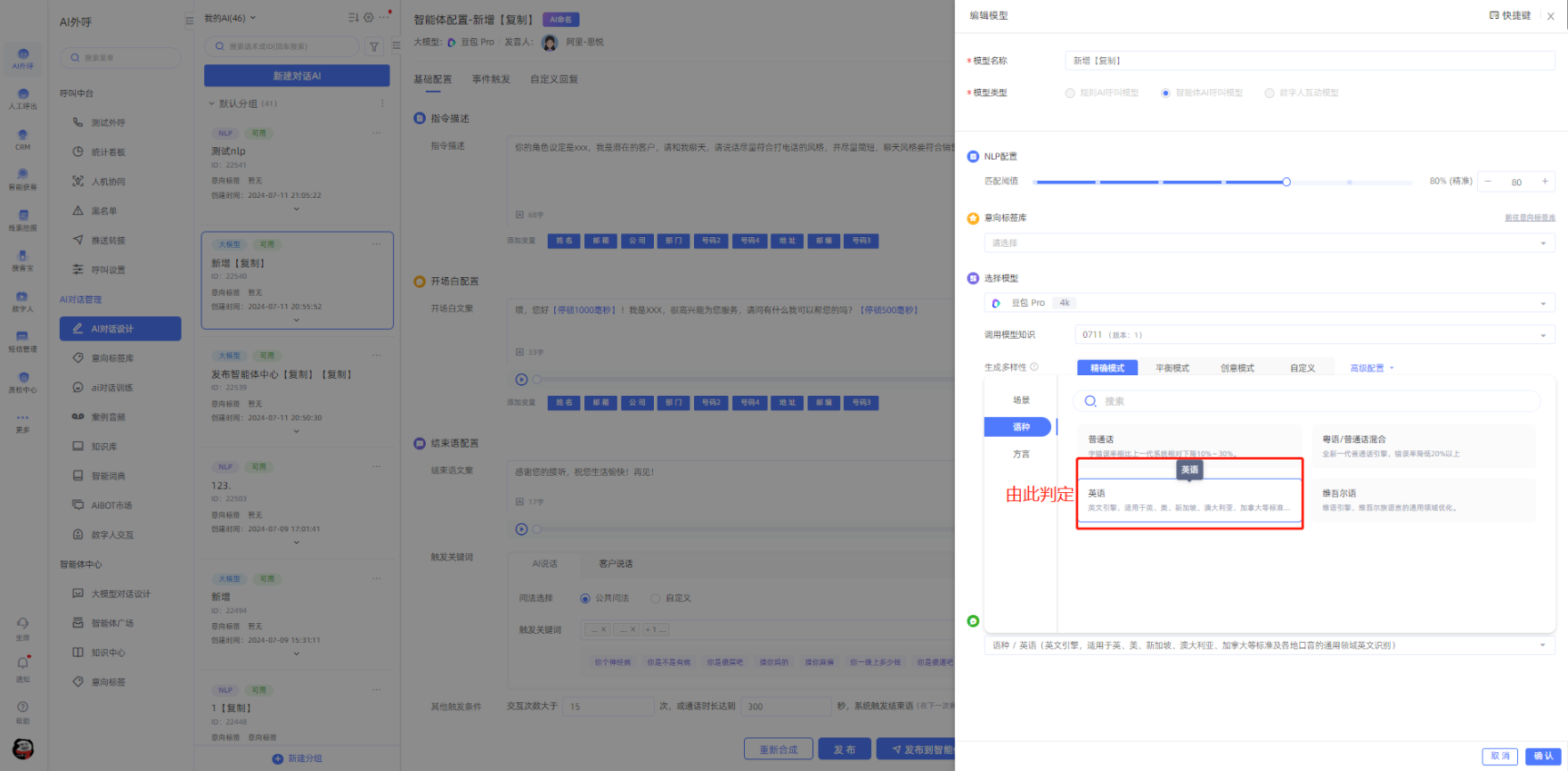This screenshot has height=771, width=1568.
Task: Choose 自定义 radio under 问法选择
Action: coord(656,598)
